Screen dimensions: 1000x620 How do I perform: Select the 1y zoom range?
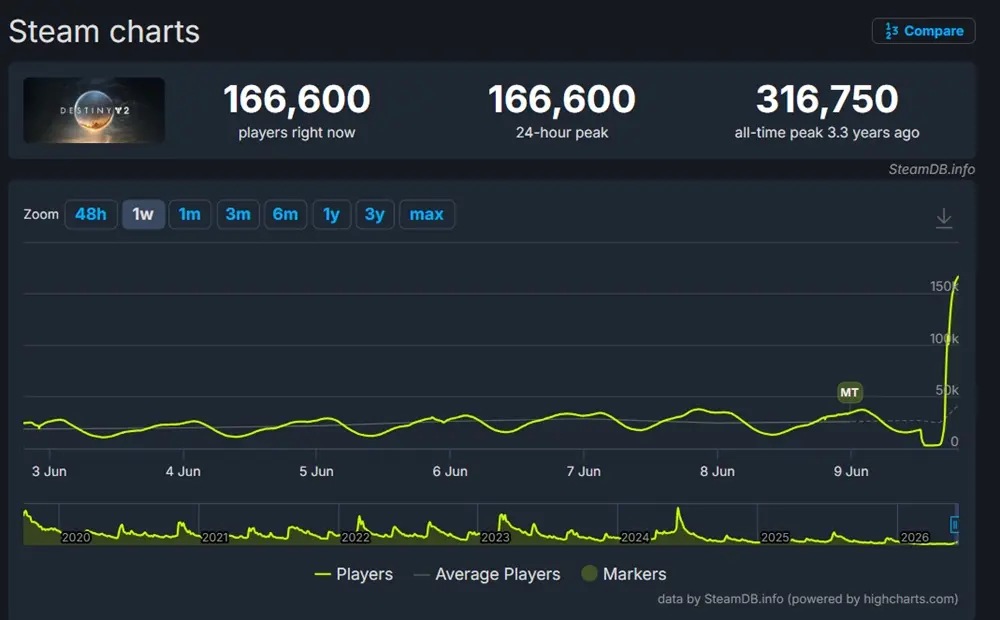(x=331, y=214)
